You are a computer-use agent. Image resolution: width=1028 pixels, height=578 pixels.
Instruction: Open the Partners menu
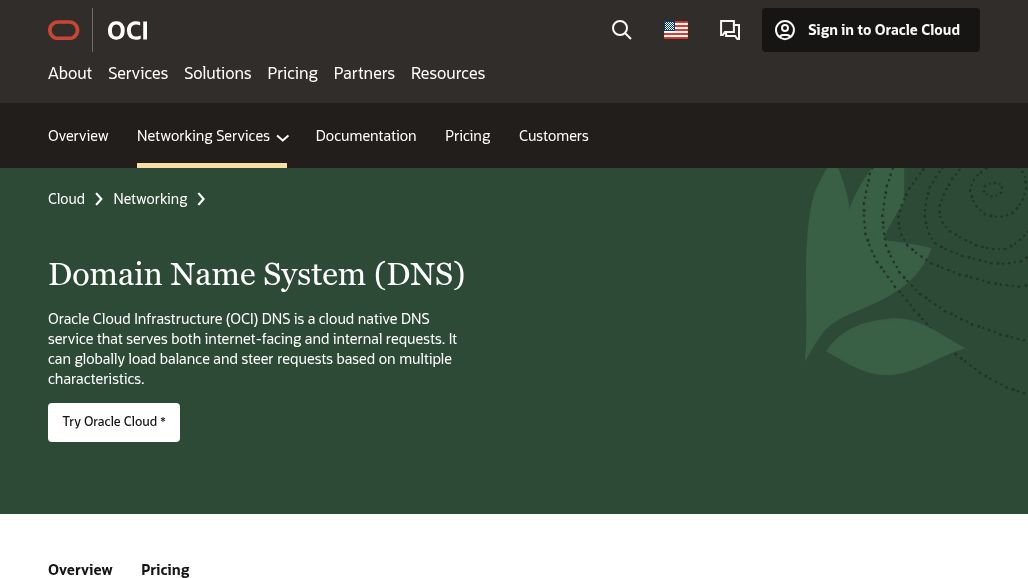[x=364, y=73]
